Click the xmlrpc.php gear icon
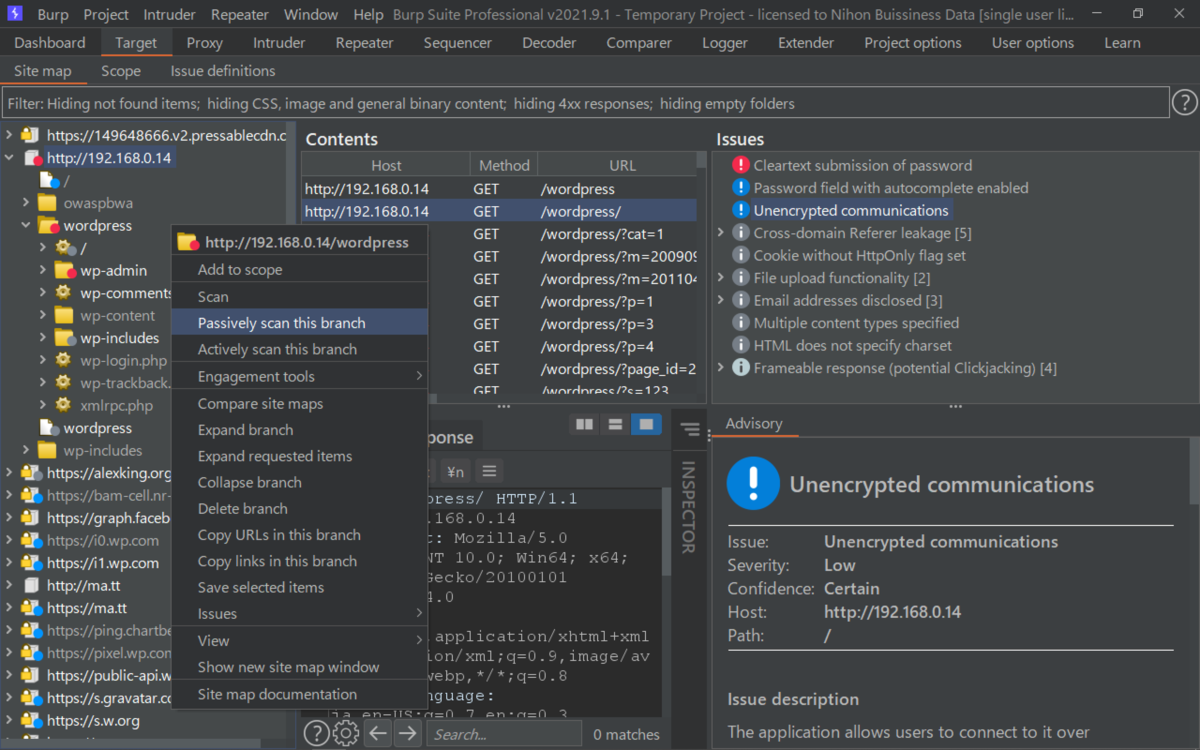The image size is (1200, 750). (x=64, y=405)
